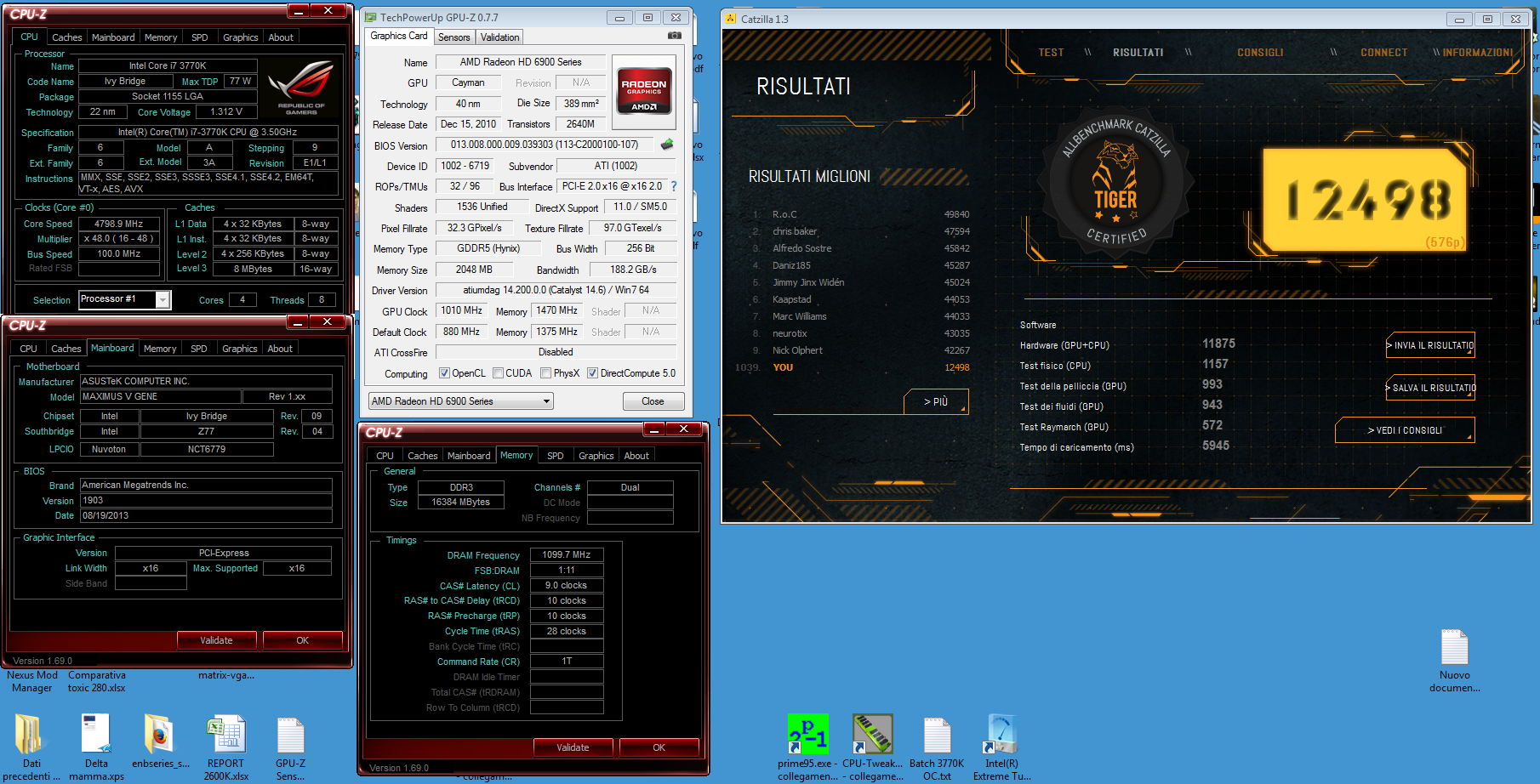Open the Dati precedenti folder icon

pyautogui.click(x=30, y=734)
